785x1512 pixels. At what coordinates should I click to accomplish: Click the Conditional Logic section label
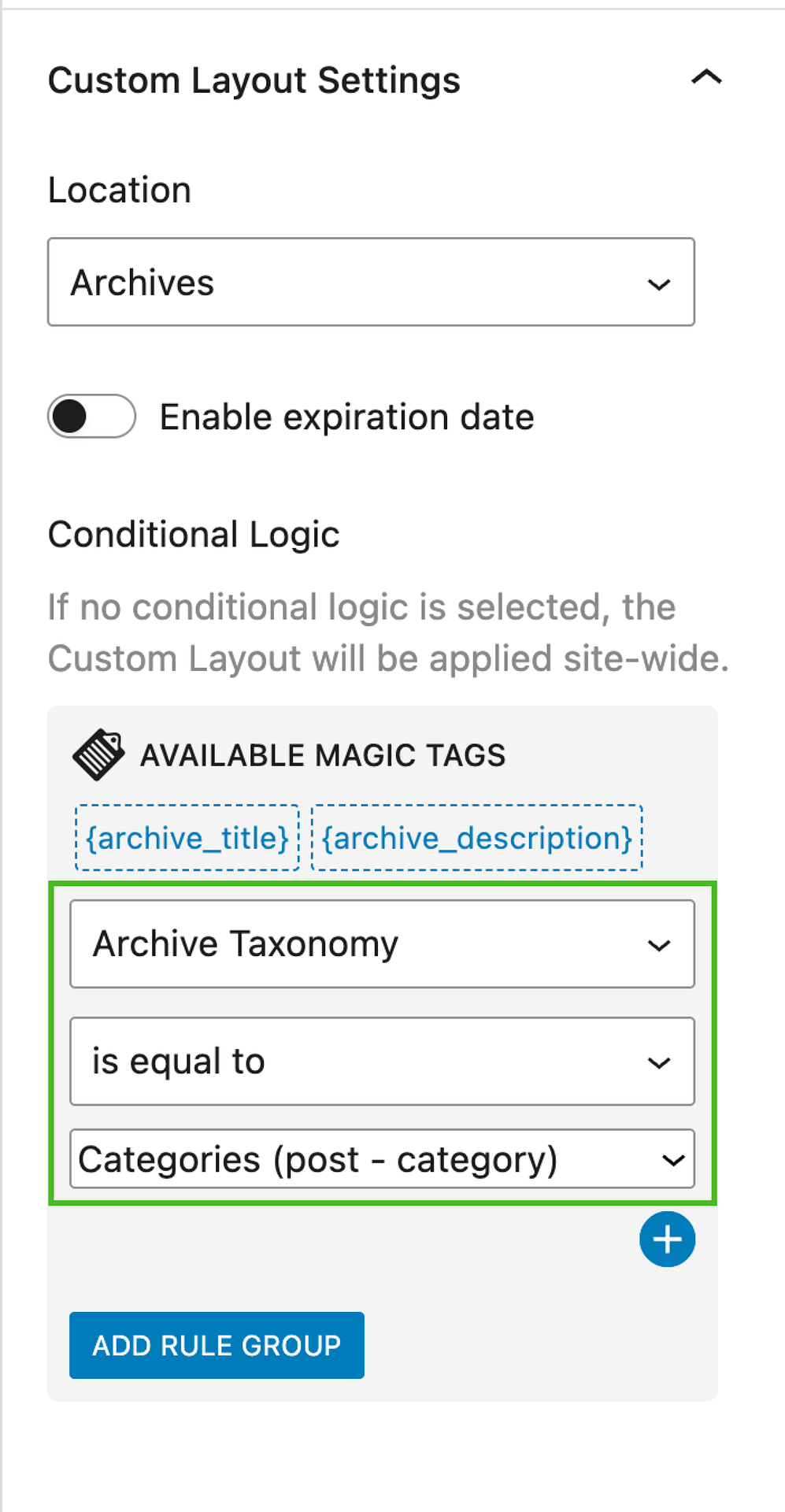194,535
